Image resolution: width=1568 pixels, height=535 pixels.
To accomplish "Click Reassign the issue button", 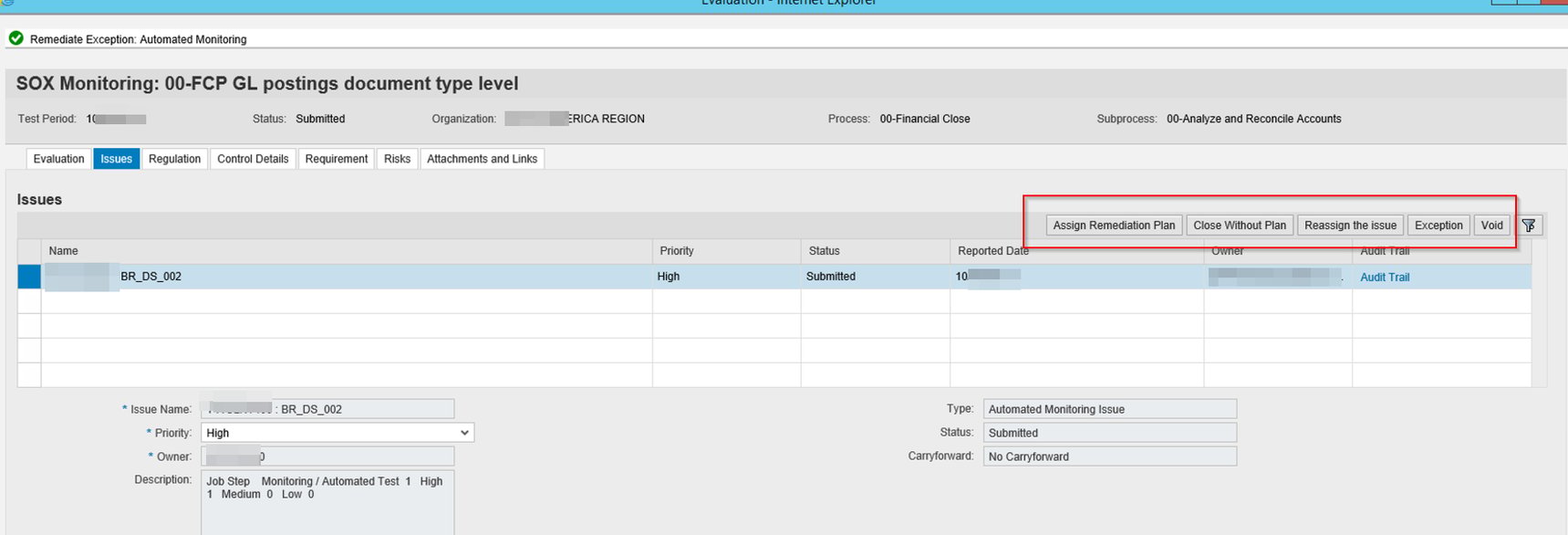I will pyautogui.click(x=1350, y=226).
